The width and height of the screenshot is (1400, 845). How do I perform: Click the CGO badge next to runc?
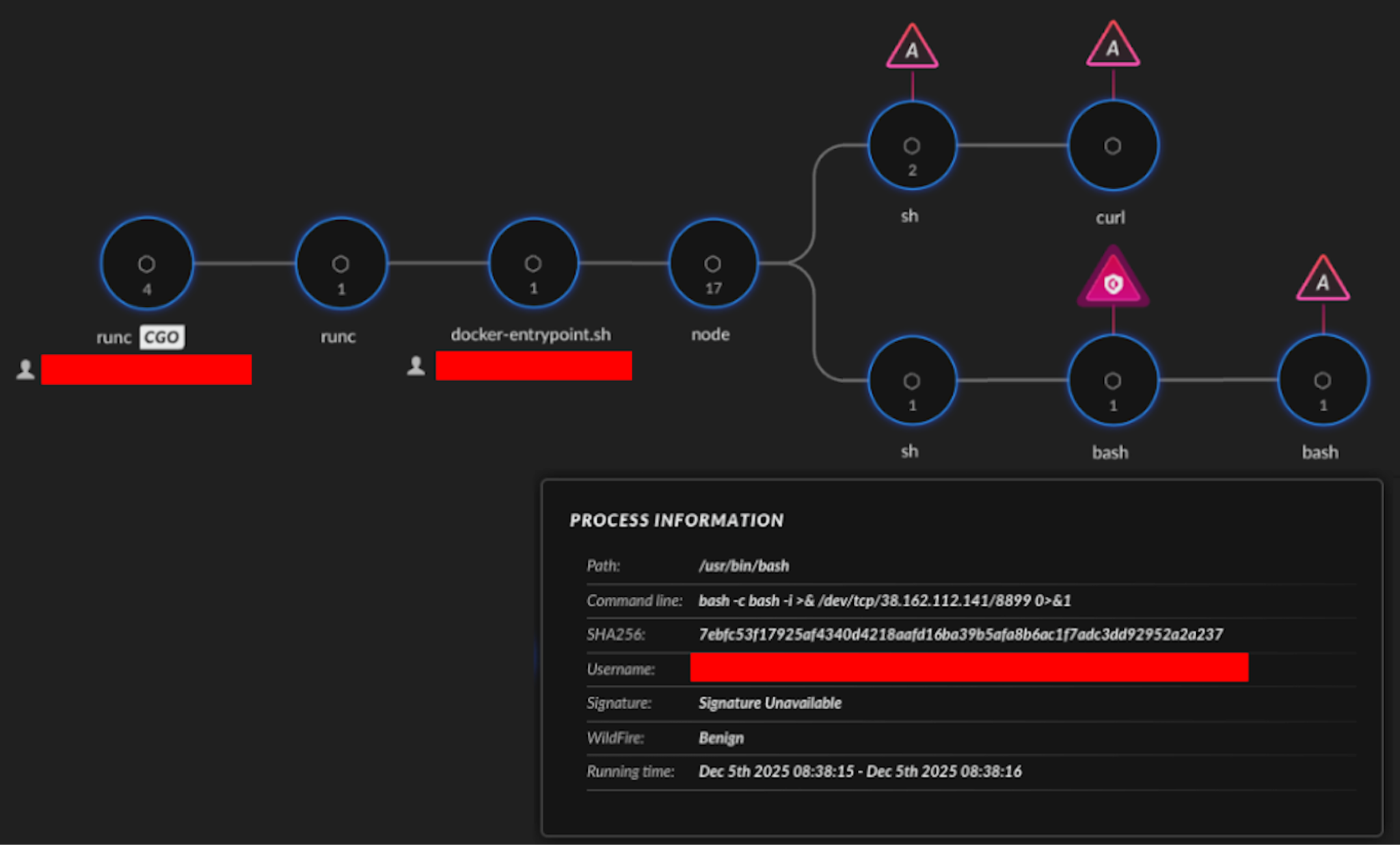click(162, 336)
